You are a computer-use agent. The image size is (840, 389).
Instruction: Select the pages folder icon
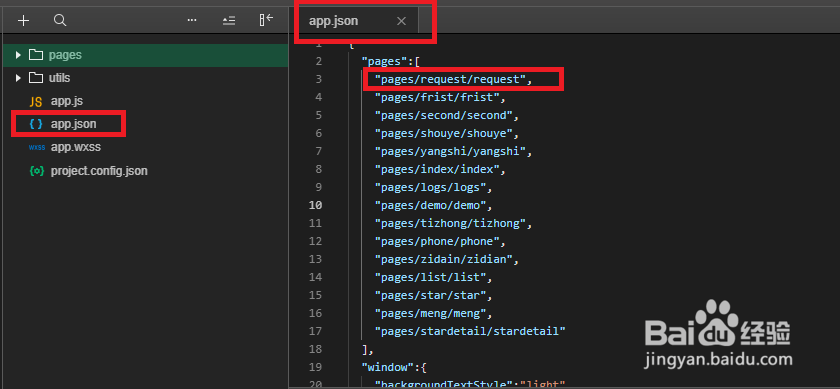point(36,55)
